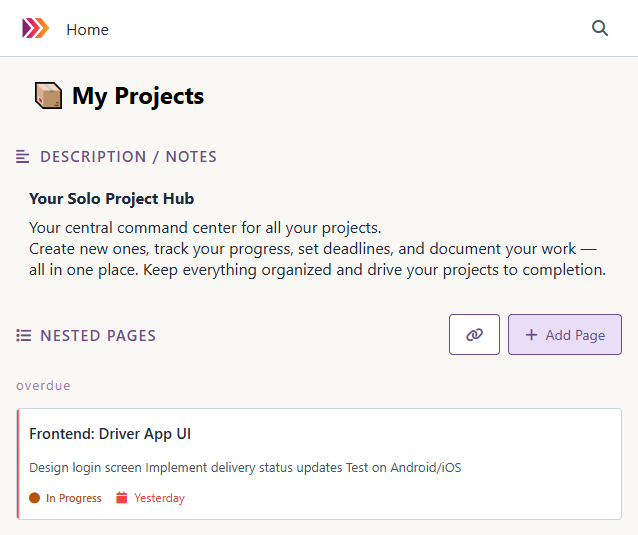Open the Frontend: Driver App UI page
The image size is (638, 535).
(110, 434)
